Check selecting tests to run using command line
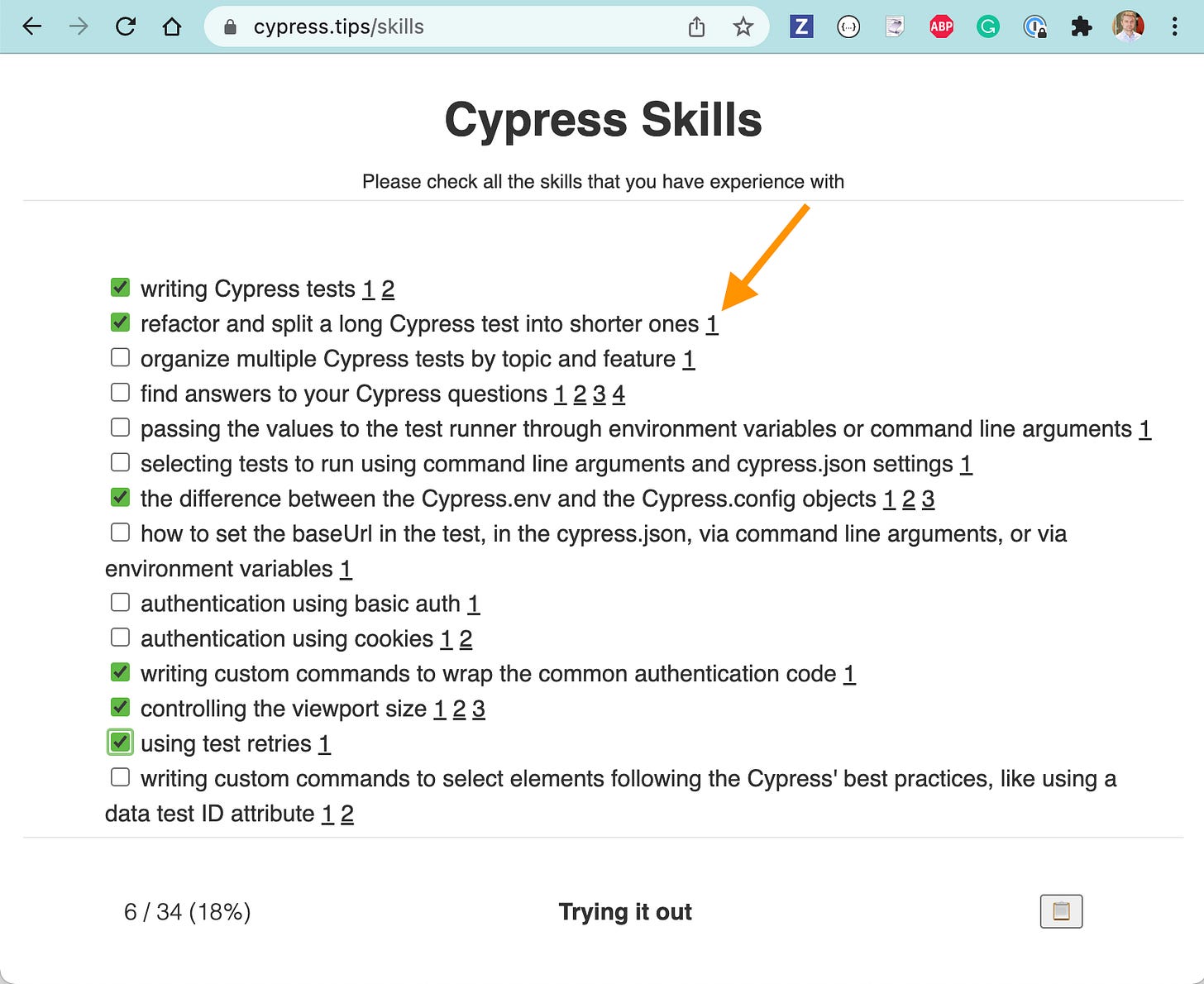This screenshot has height=984, width=1204. coord(120,461)
